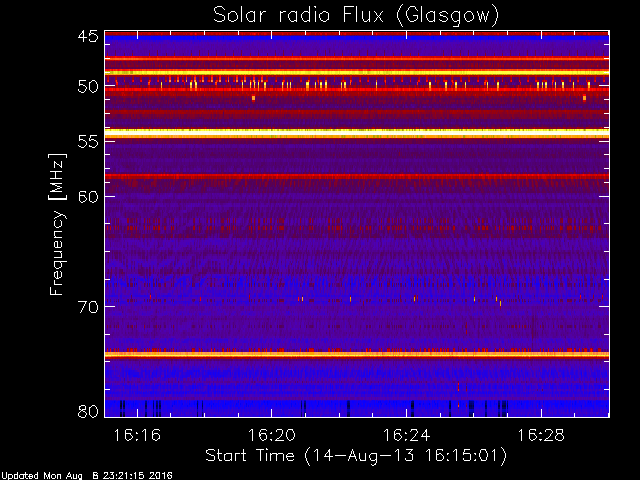Select the 45 MHz frequency axis label

pyautogui.click(x=88, y=37)
